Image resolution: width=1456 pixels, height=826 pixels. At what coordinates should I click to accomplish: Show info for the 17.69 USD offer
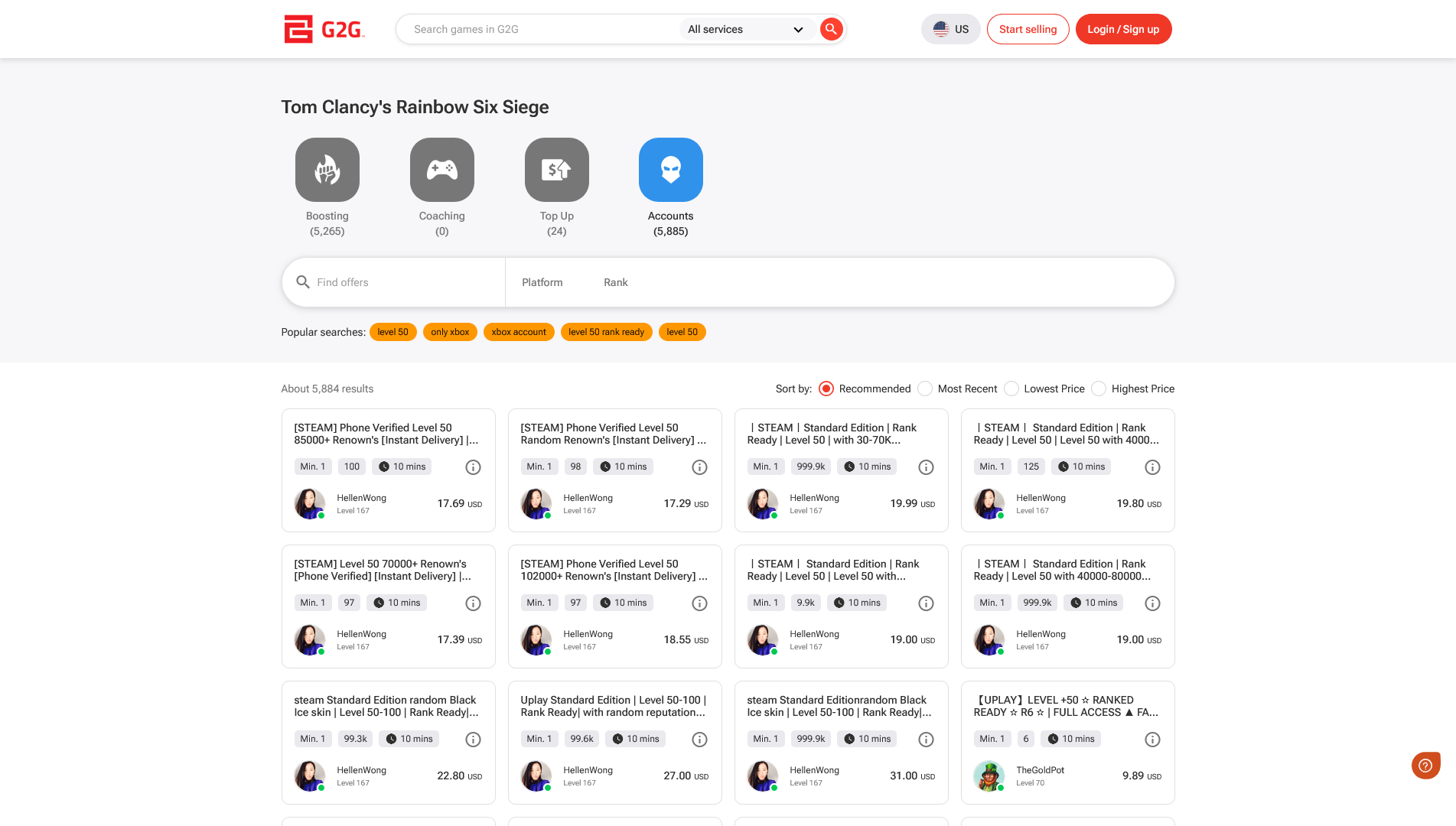click(x=474, y=467)
